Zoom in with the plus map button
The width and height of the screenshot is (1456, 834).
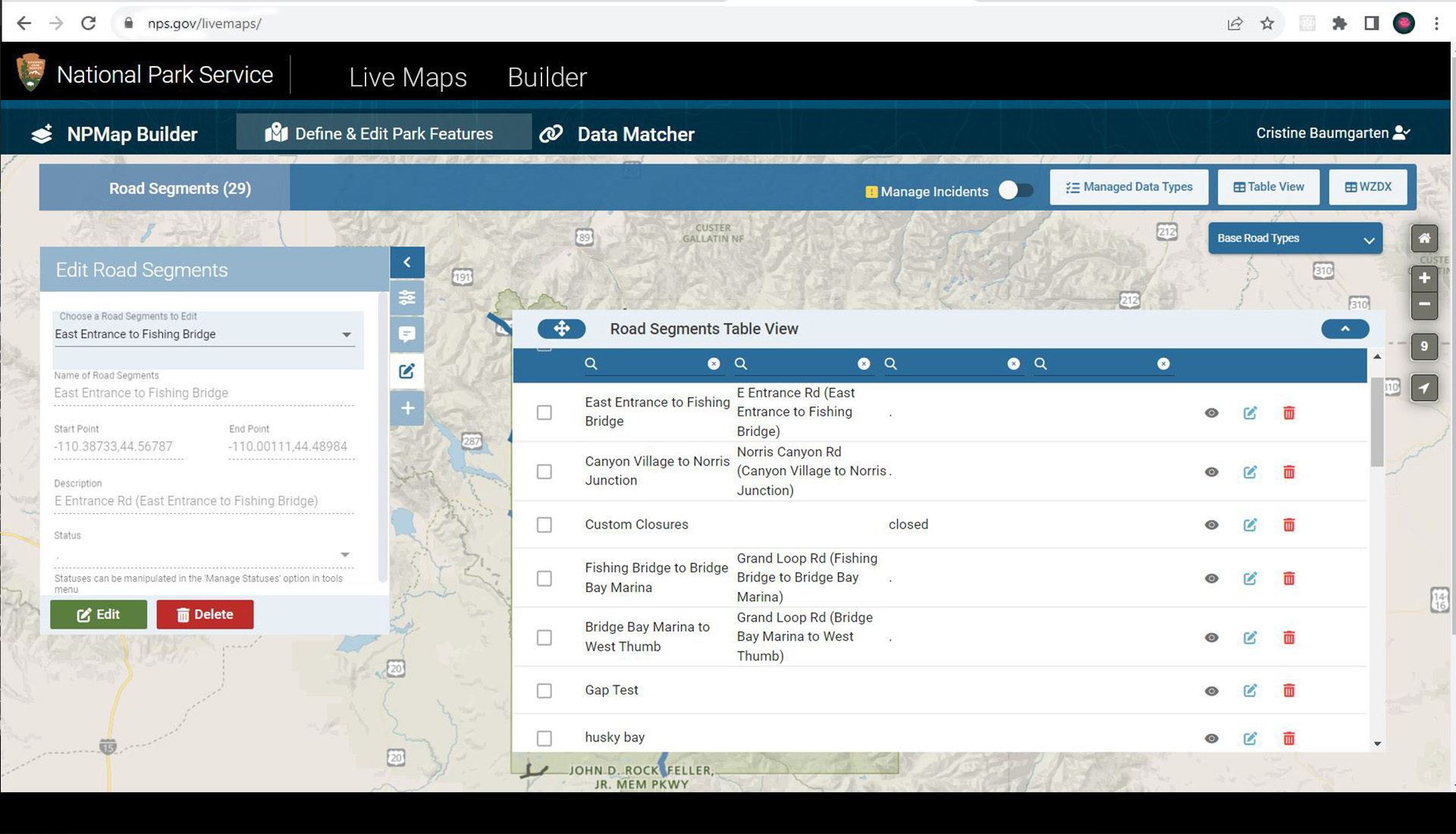tap(1424, 278)
